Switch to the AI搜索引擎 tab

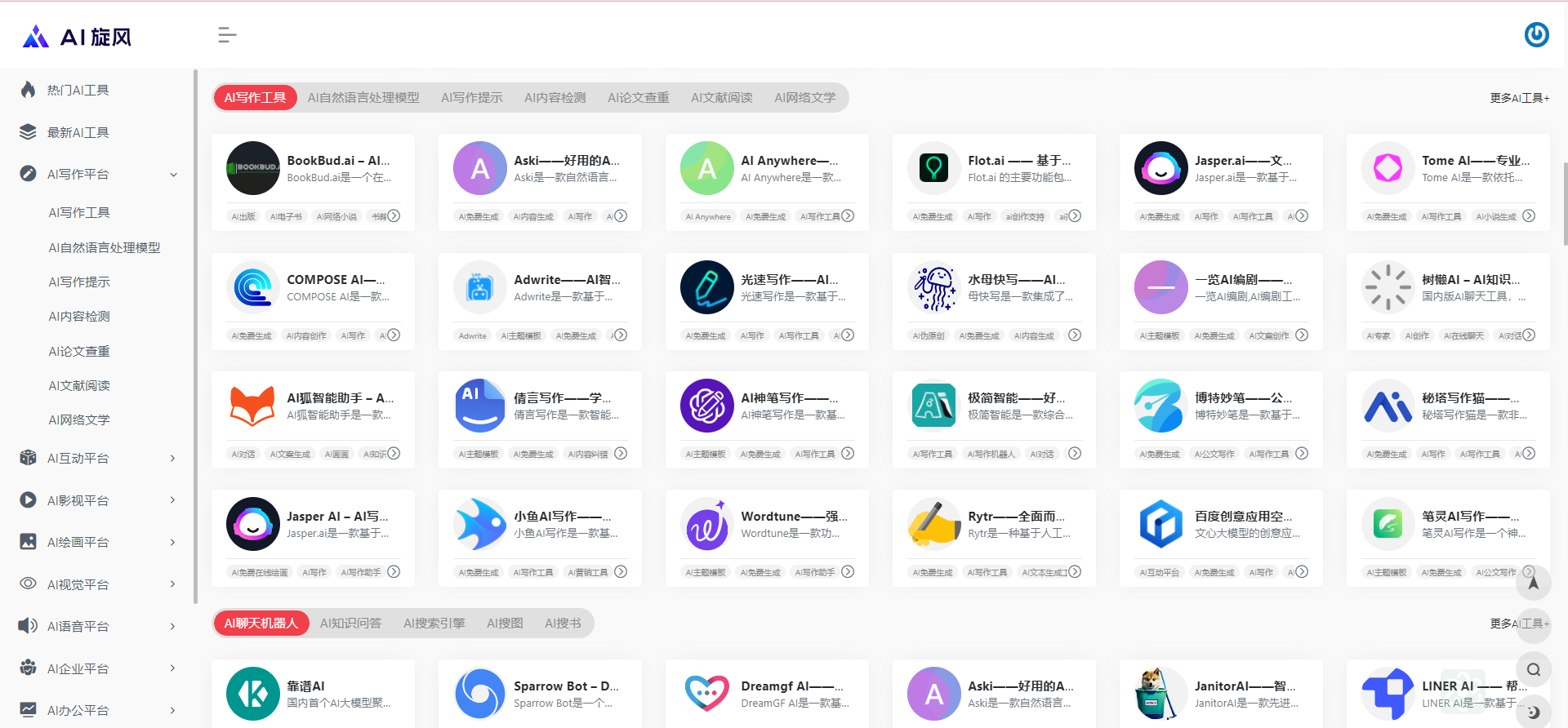click(x=434, y=624)
